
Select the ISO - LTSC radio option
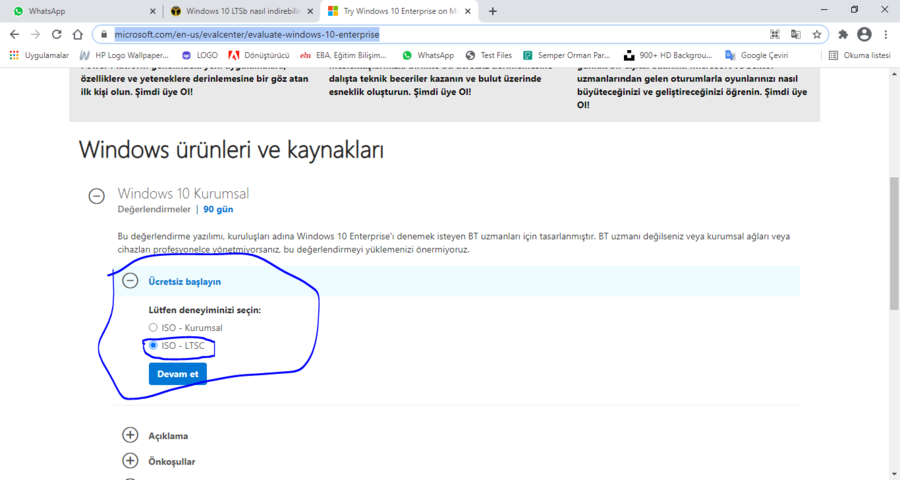[x=153, y=346]
